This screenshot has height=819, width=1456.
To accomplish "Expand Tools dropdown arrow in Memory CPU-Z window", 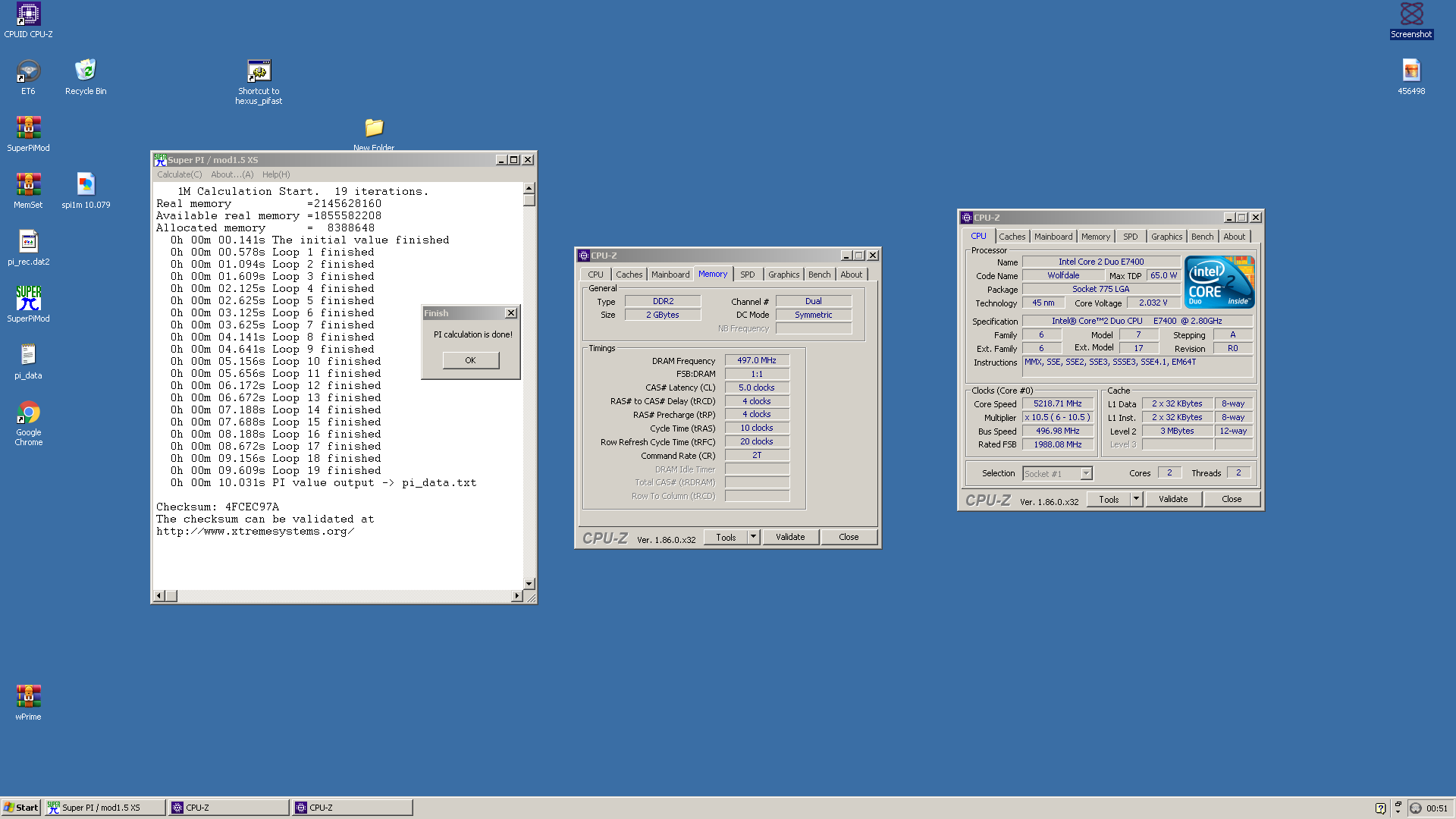I will pyautogui.click(x=754, y=537).
